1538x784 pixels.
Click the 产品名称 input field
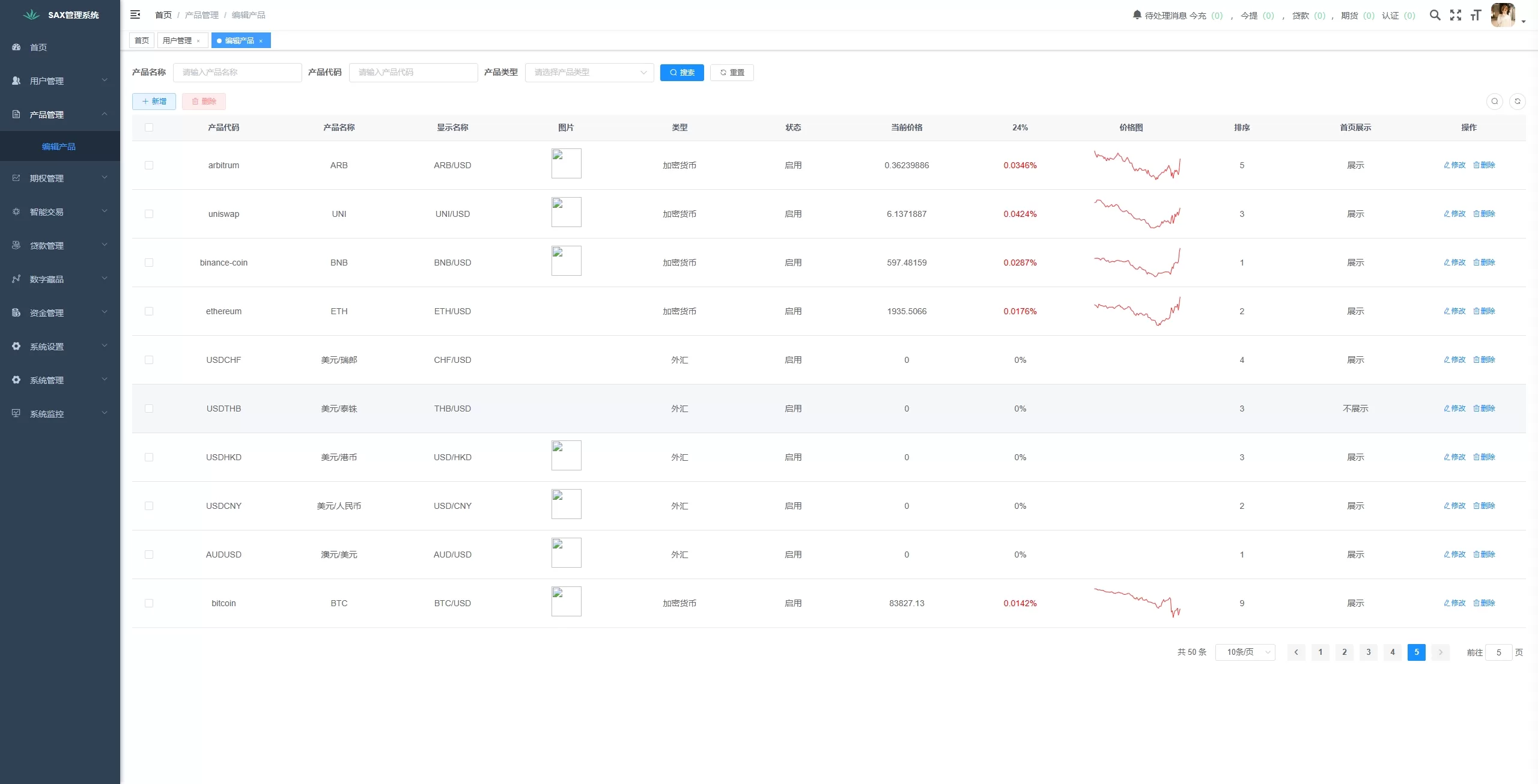(x=237, y=72)
